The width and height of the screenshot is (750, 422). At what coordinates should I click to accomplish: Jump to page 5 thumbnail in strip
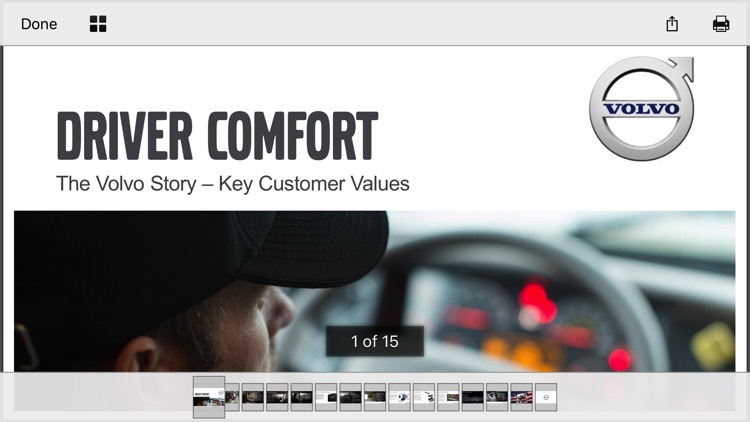[301, 397]
